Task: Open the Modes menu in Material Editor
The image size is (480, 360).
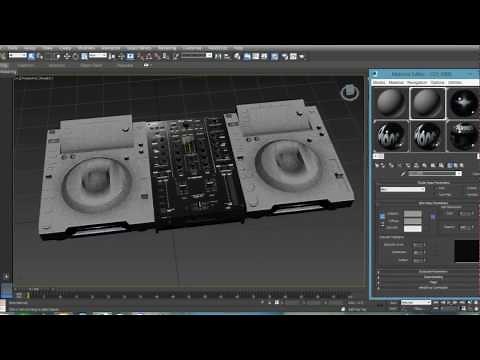Action: coord(379,82)
